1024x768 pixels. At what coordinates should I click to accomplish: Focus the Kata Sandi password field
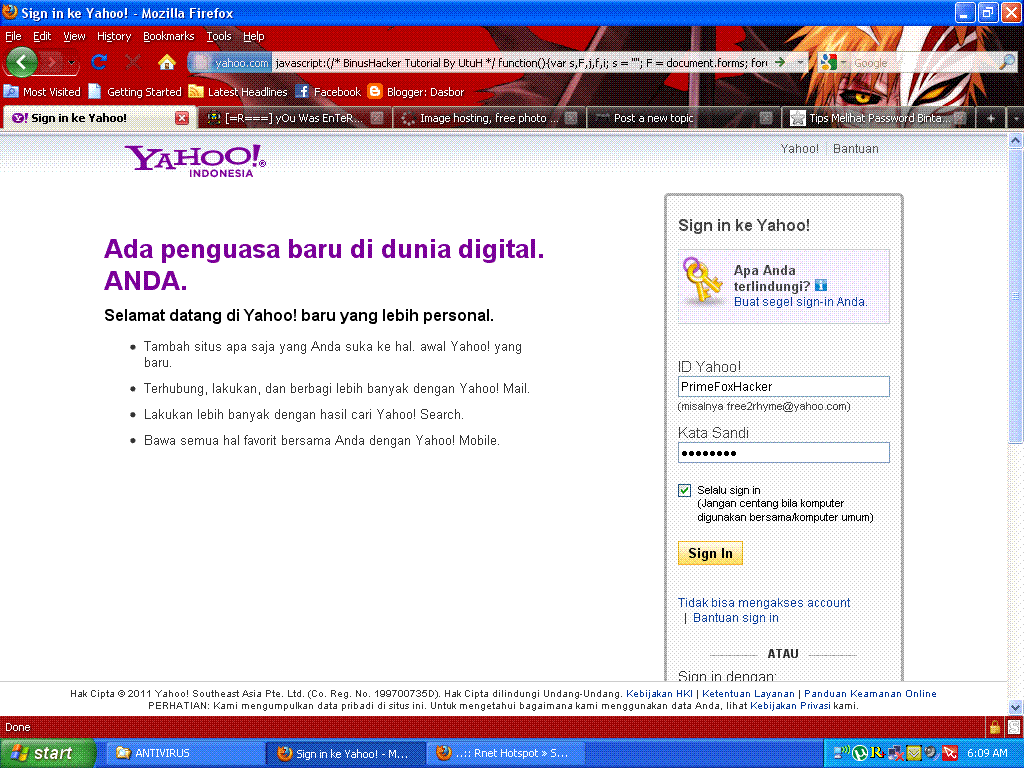[x=784, y=453]
